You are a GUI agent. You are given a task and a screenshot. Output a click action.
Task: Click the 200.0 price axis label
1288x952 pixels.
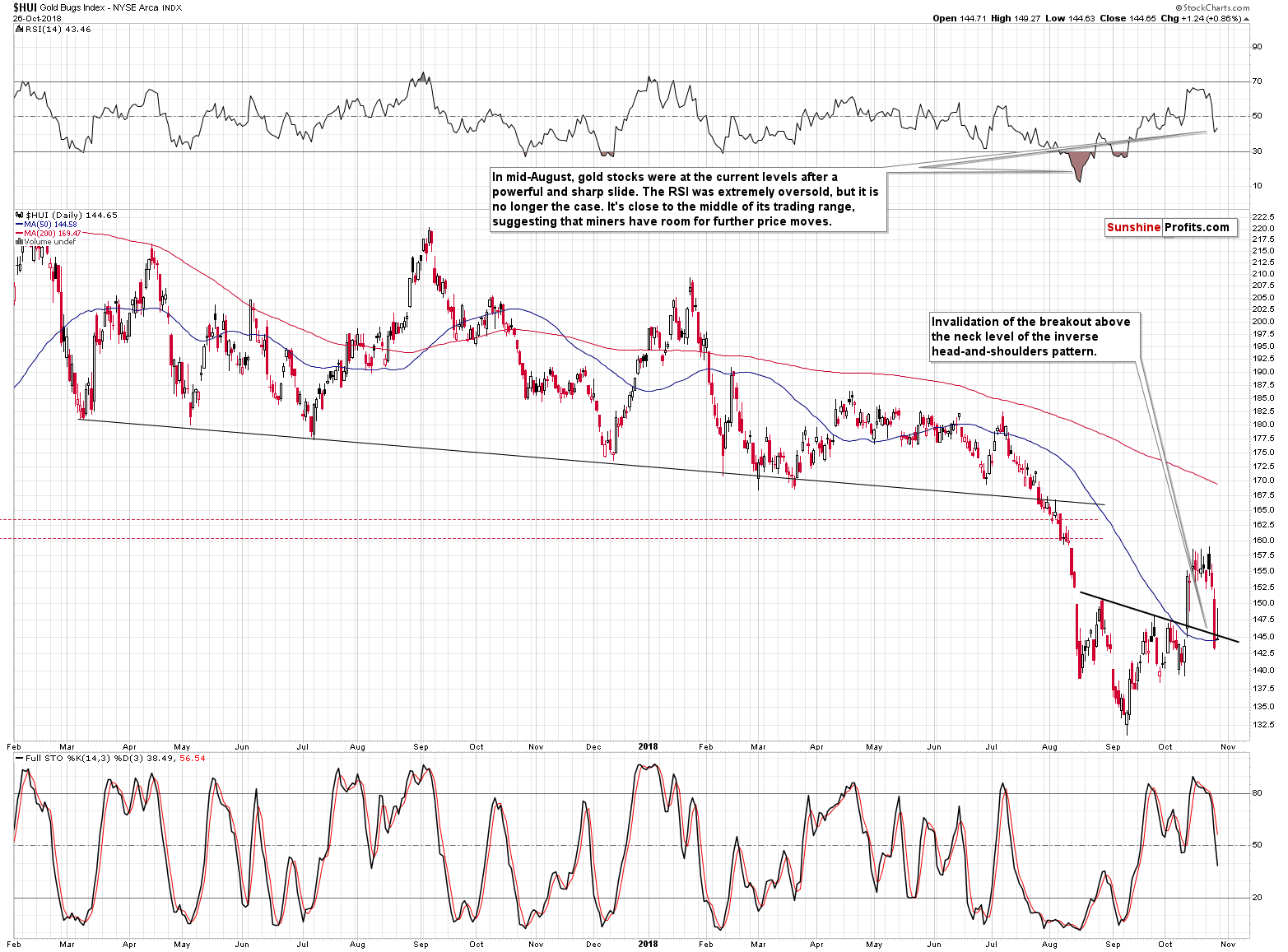point(1263,322)
